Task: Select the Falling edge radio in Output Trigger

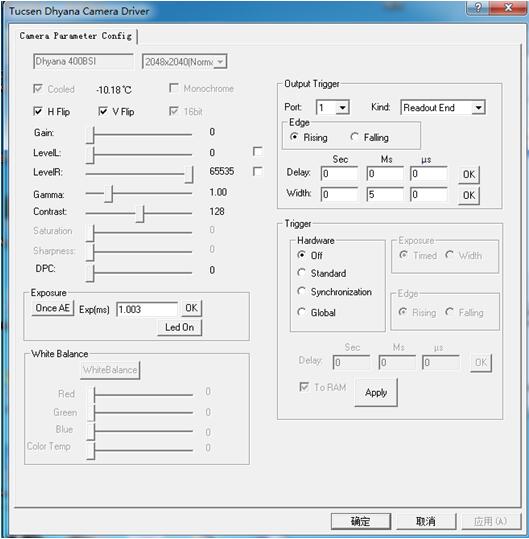Action: point(354,137)
